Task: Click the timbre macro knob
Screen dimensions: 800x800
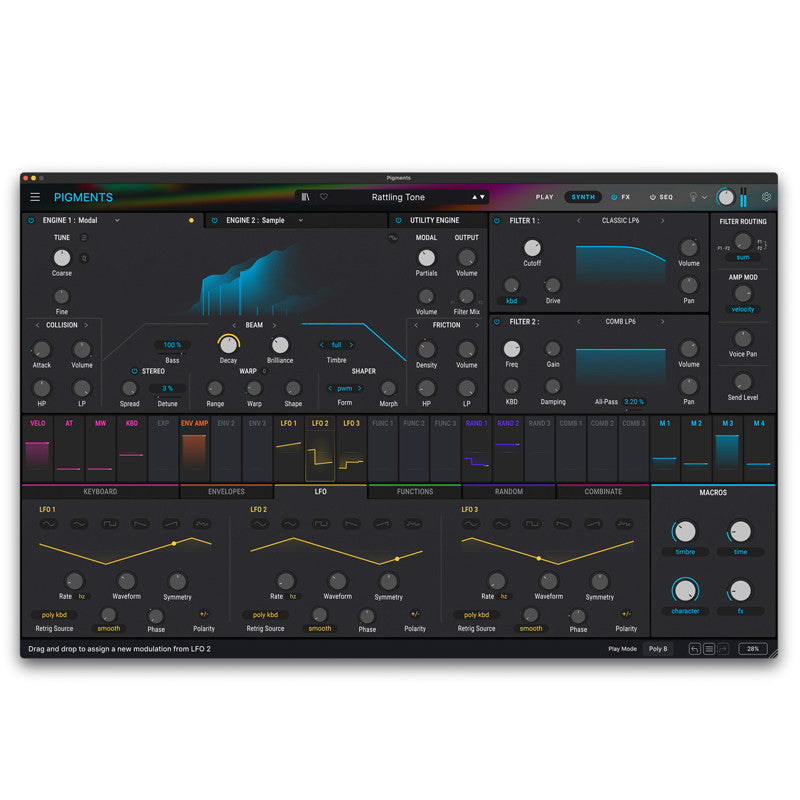Action: 685,532
